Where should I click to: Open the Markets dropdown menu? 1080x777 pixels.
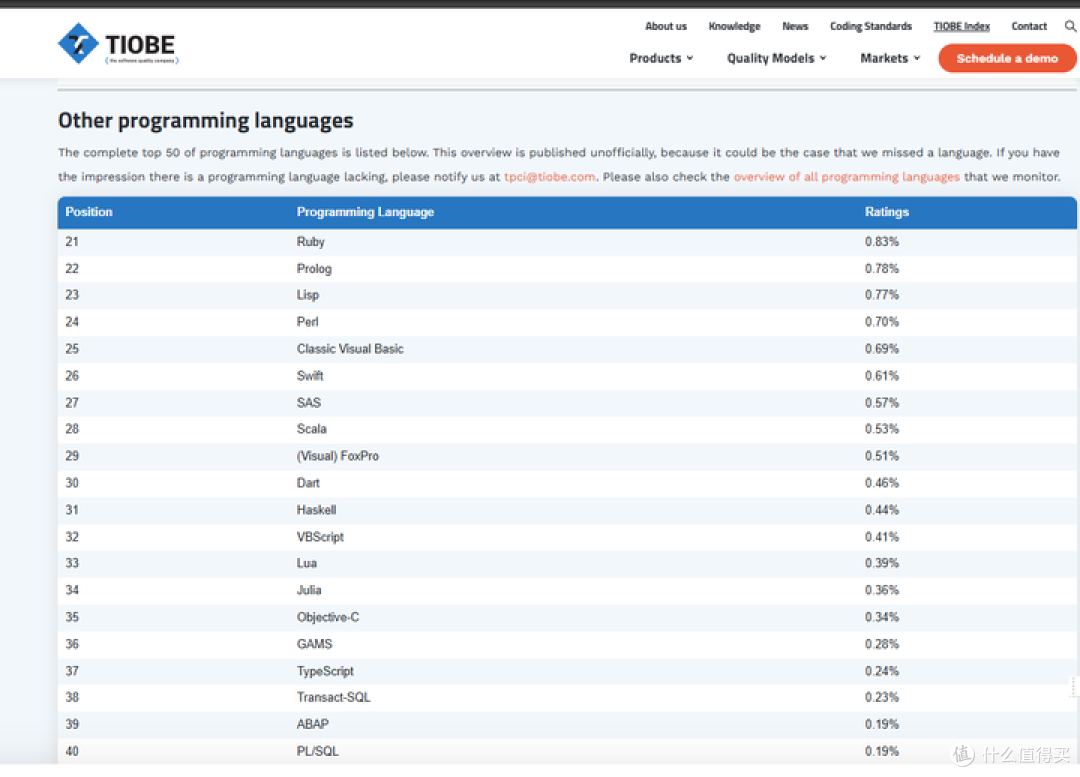pos(890,59)
